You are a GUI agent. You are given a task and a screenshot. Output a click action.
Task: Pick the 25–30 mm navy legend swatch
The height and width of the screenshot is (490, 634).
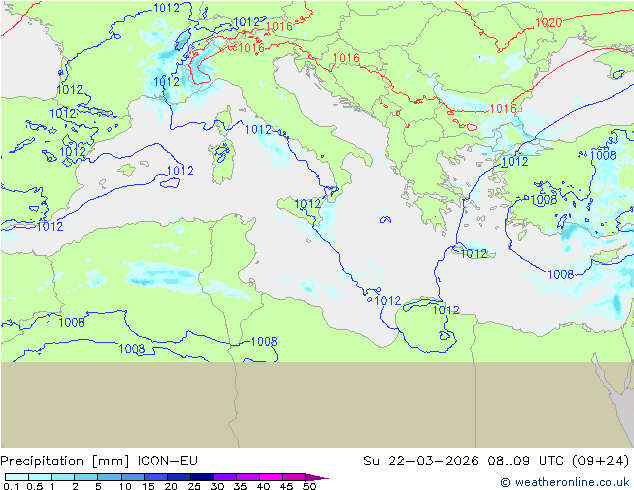(x=201, y=477)
